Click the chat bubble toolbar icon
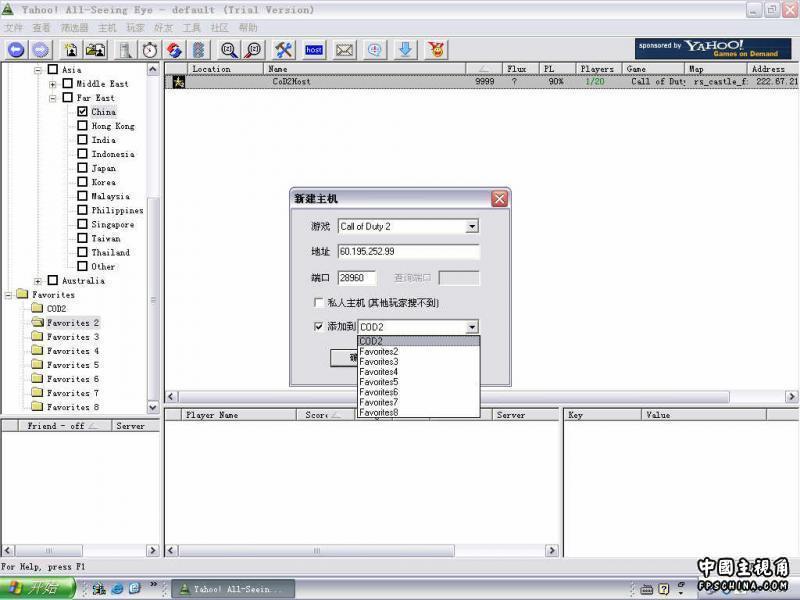Screen dimensions: 800x600 375,49
